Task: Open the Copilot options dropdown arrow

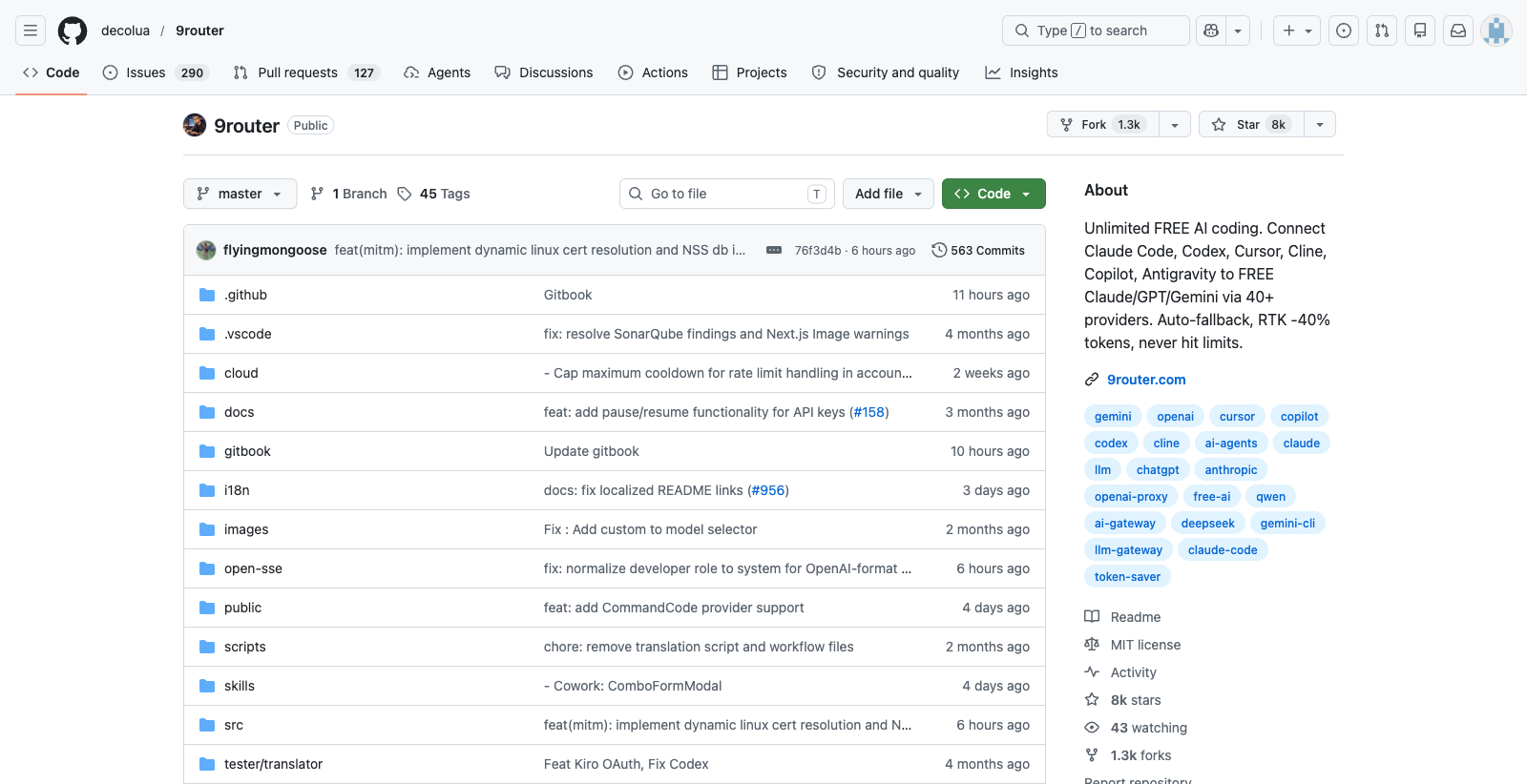Action: [x=1238, y=31]
